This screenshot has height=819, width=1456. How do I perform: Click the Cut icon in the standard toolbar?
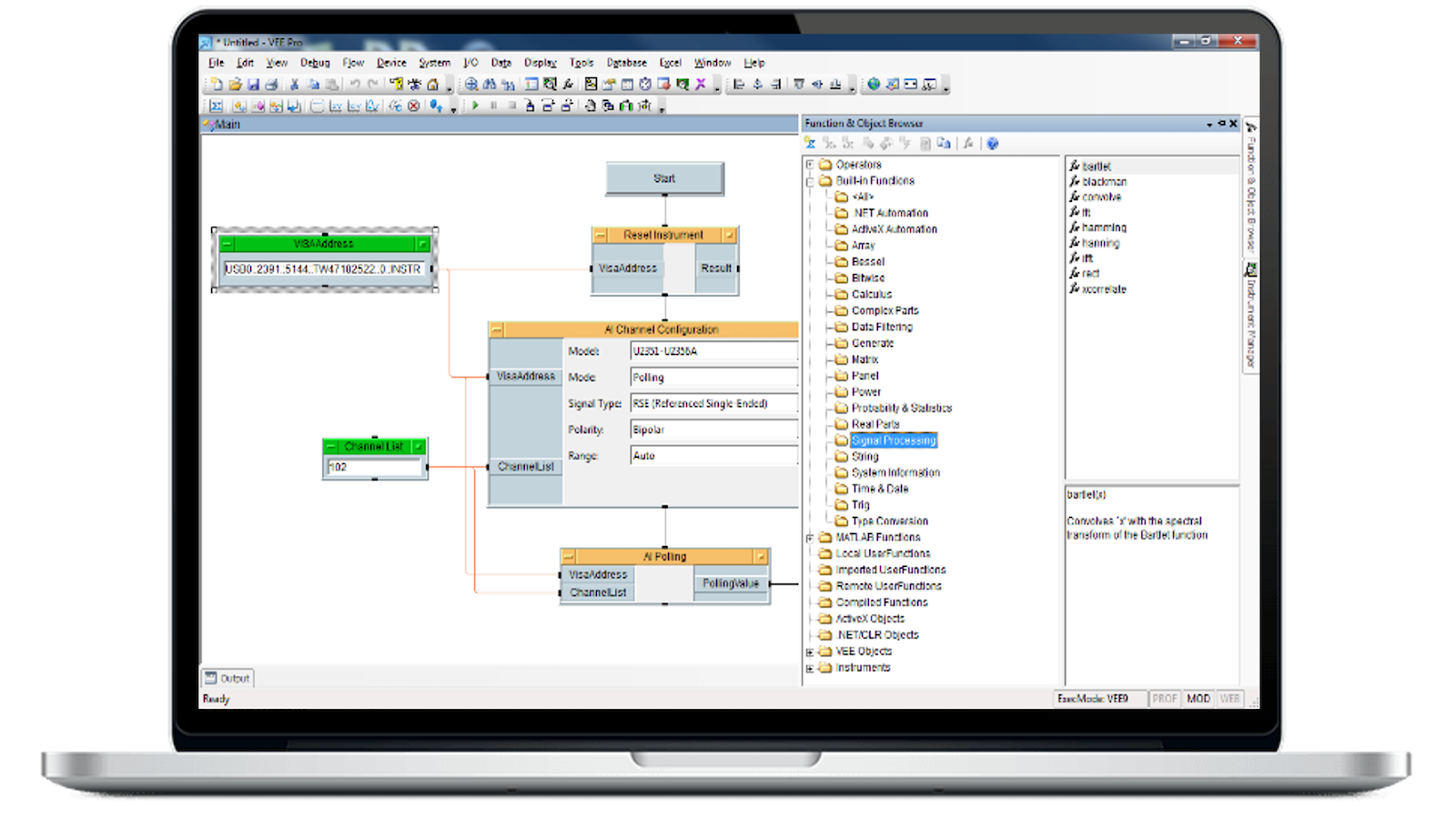(293, 85)
